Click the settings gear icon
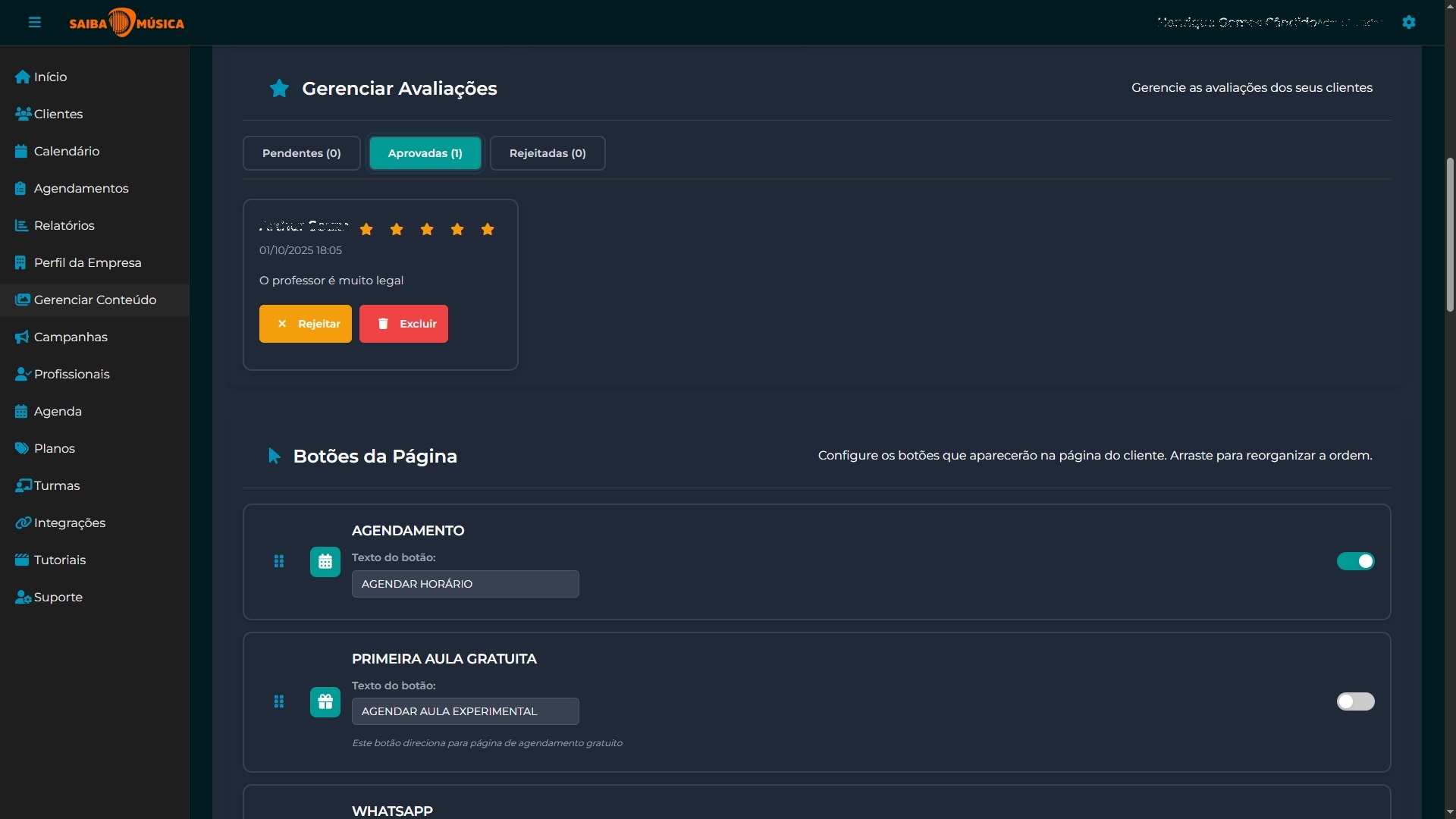 [x=1408, y=22]
